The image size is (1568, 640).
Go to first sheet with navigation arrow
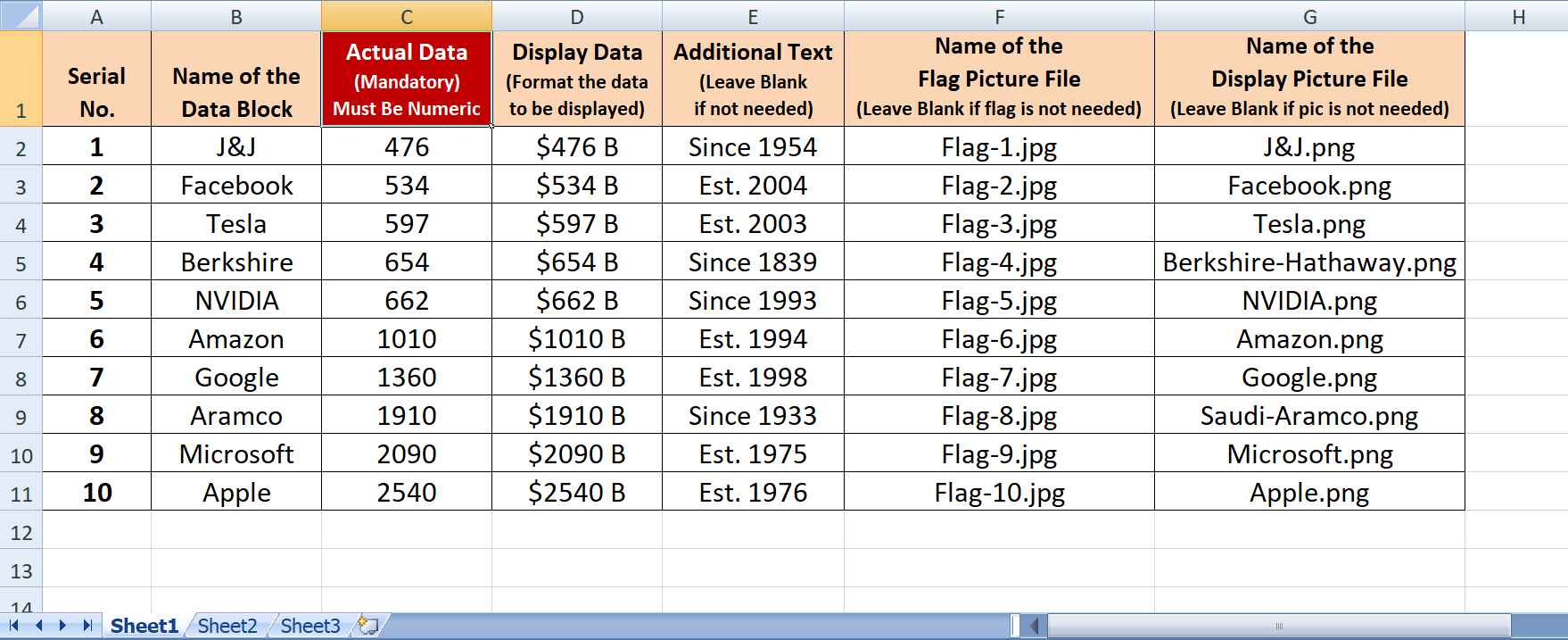(13, 626)
